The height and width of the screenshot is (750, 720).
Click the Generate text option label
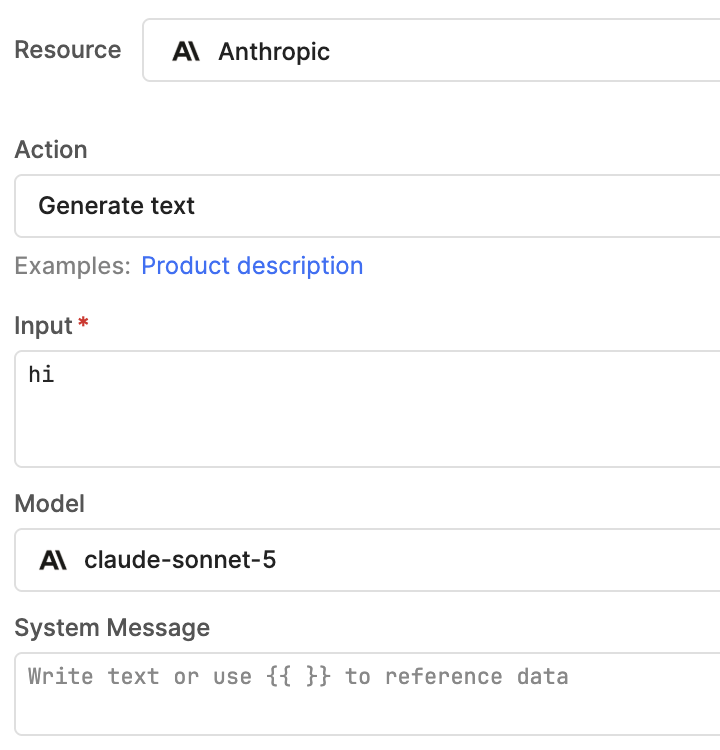point(117,206)
